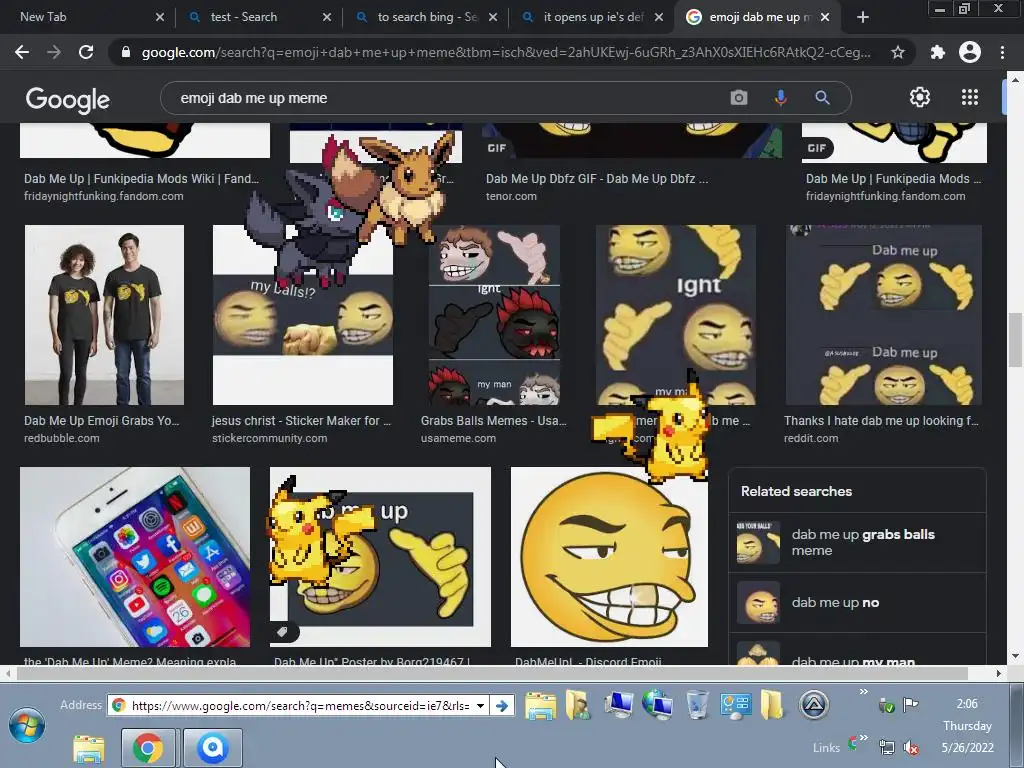
Task: Go back using Chrome's back arrow
Action: point(22,52)
